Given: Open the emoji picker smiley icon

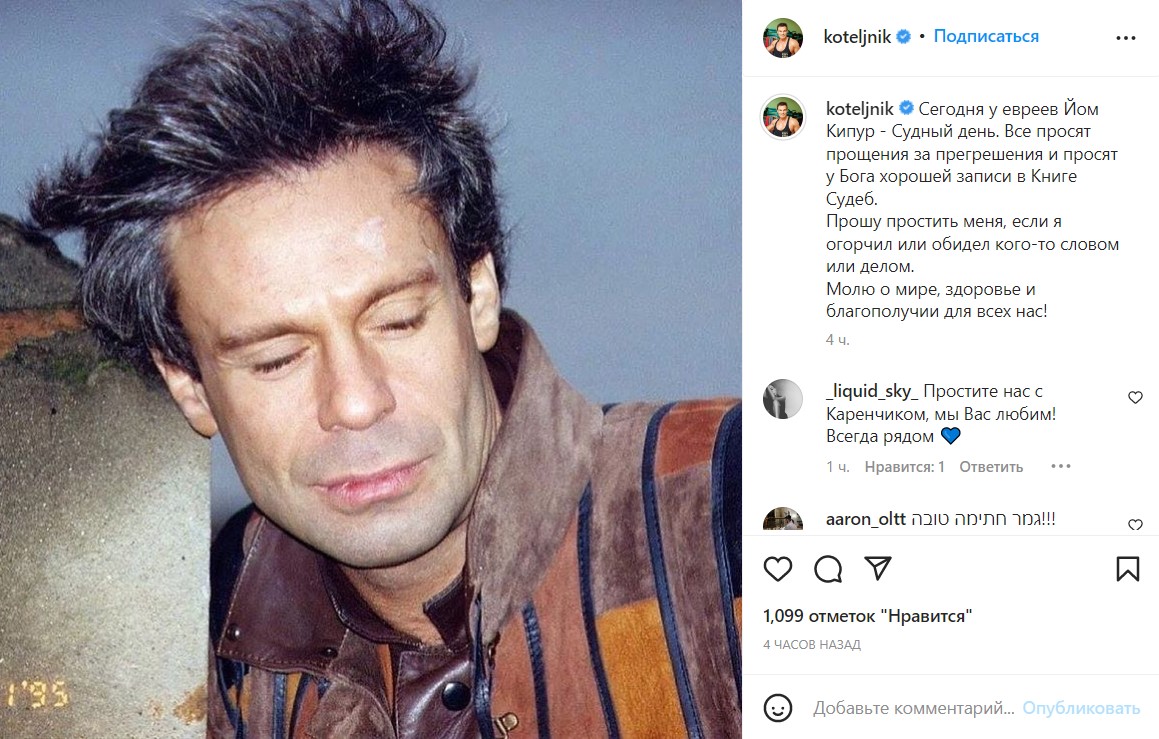Looking at the screenshot, I should [778, 708].
